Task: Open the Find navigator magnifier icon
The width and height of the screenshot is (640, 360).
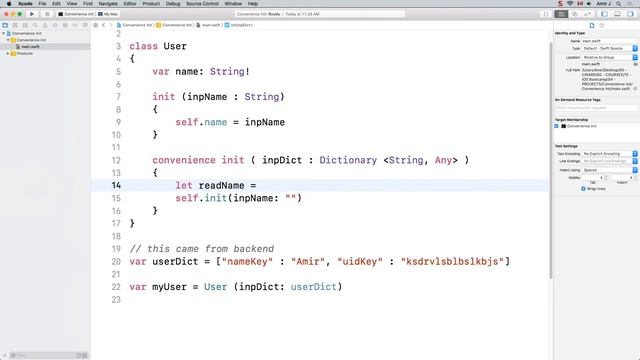Action: click(35, 25)
